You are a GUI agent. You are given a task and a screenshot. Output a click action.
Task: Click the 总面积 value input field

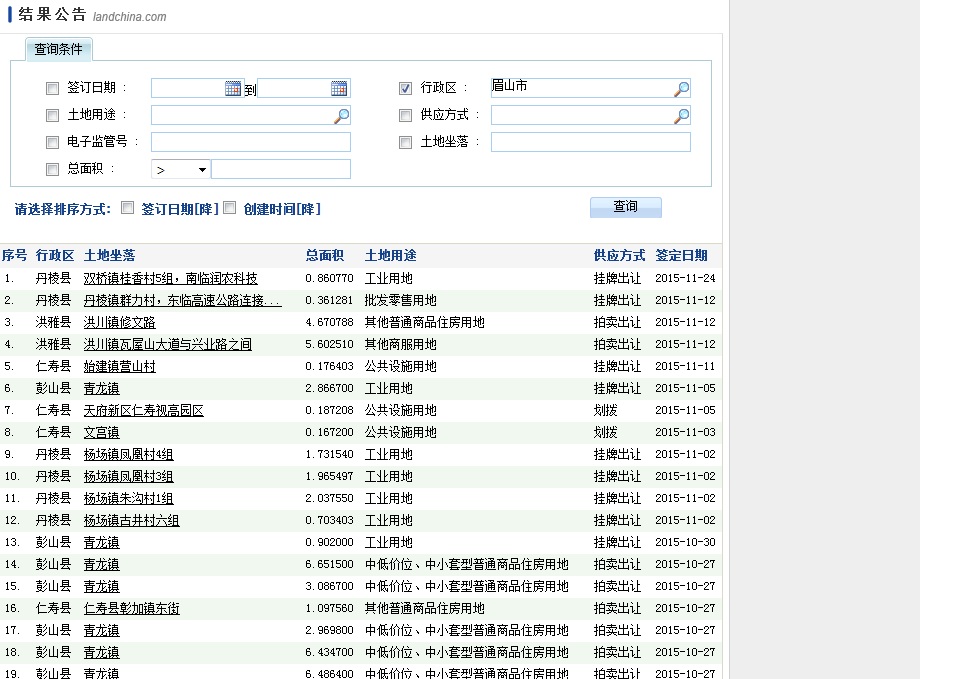tap(281, 169)
